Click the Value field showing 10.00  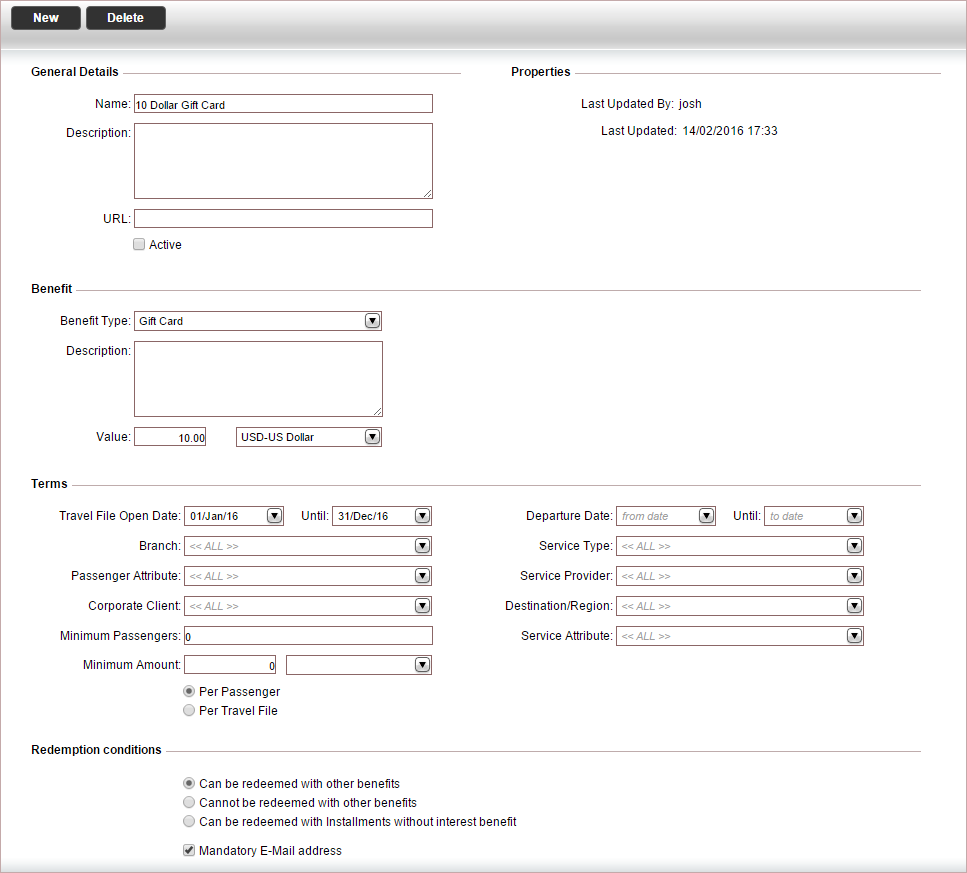point(170,437)
